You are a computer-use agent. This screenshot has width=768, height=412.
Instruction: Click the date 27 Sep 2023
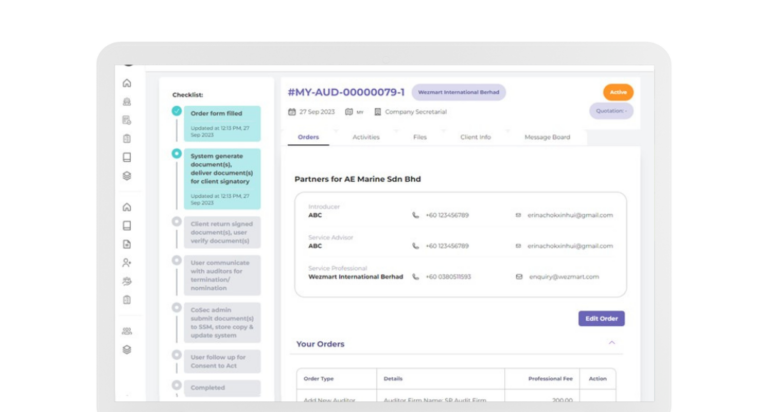[317, 112]
